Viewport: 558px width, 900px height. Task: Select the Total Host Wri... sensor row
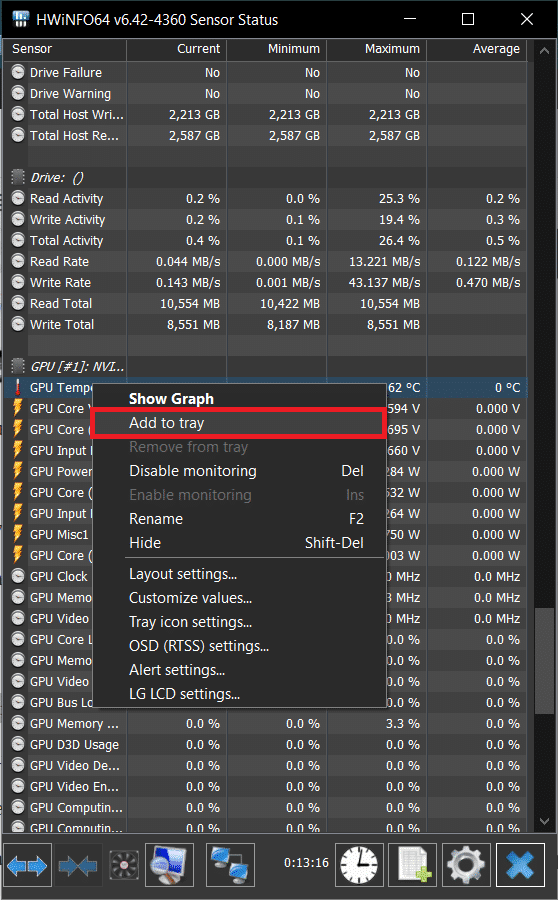tap(266, 114)
